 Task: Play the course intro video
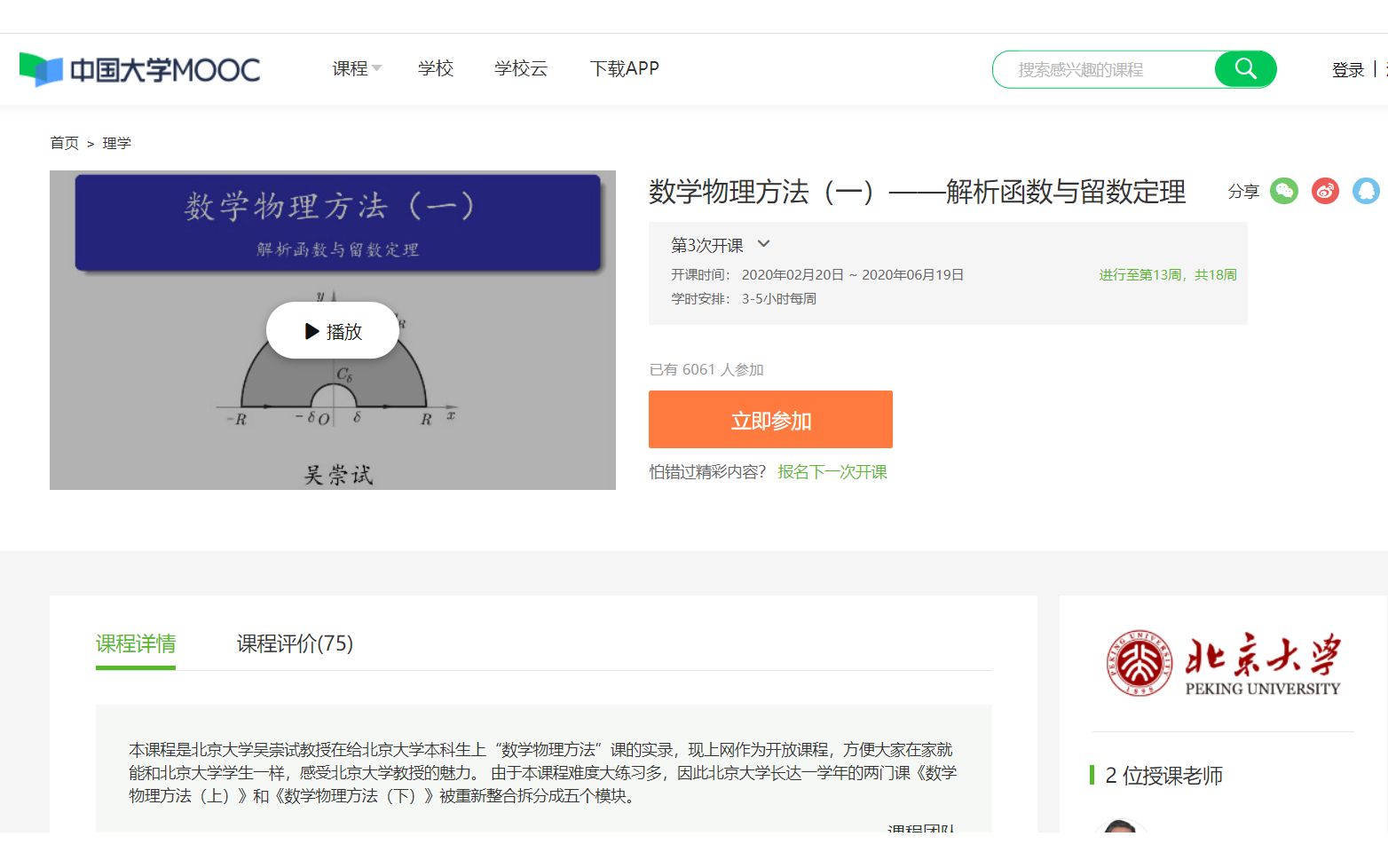click(333, 331)
